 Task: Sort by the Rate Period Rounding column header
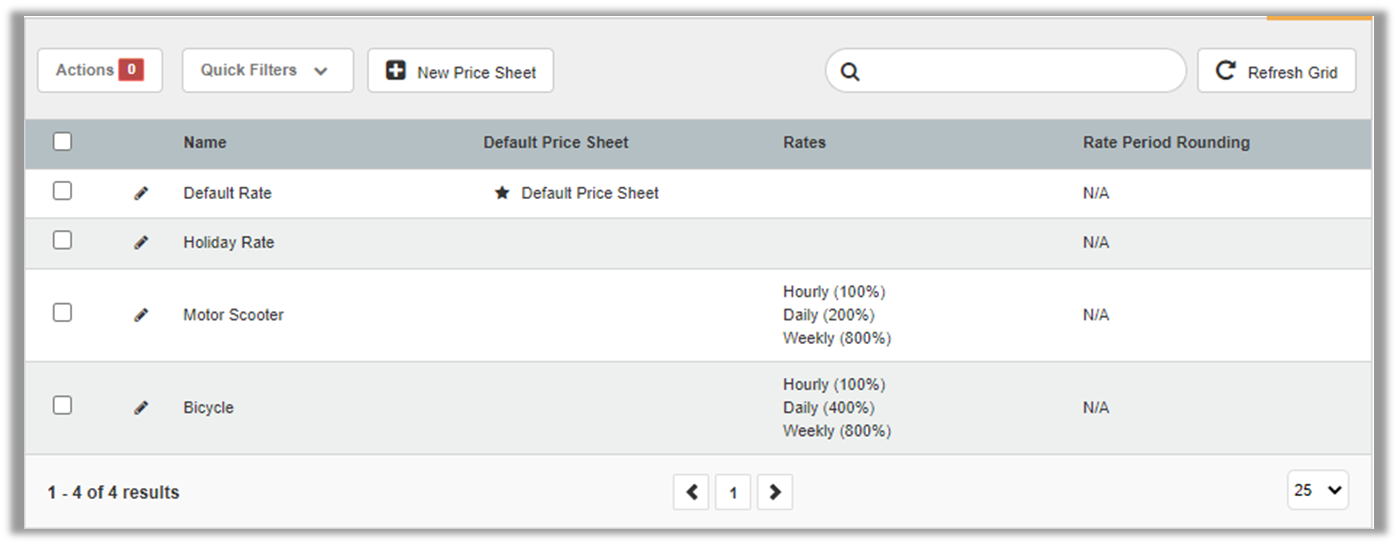1166,143
